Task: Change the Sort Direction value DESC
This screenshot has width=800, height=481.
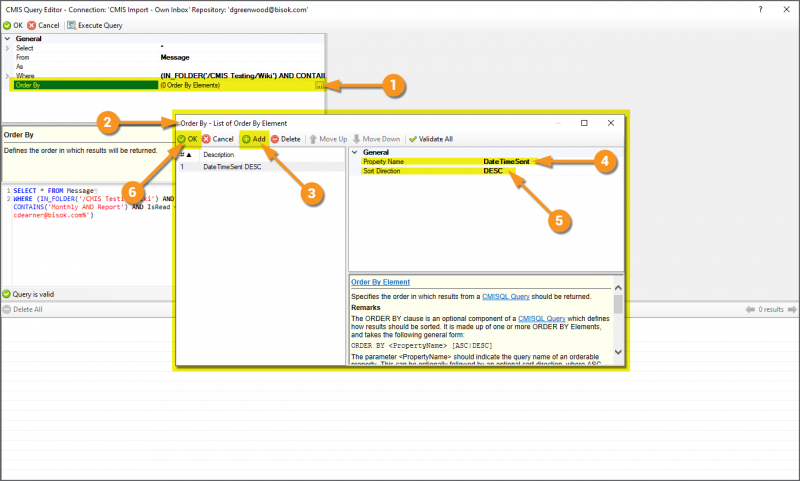Action: tap(493, 171)
